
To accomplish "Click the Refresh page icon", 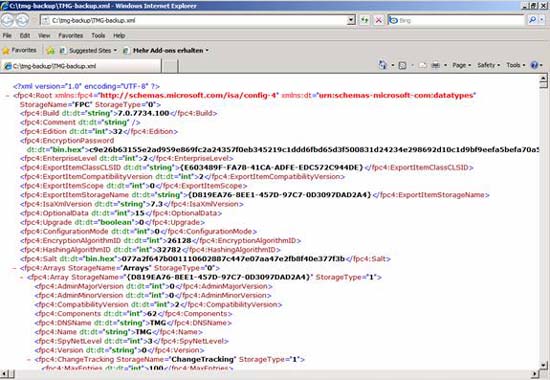I will tap(364, 20).
